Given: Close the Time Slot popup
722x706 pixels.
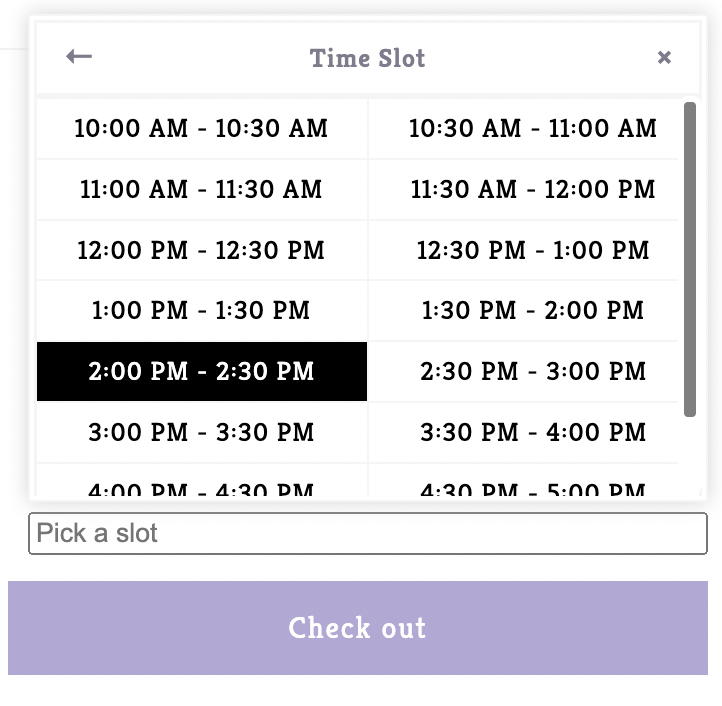Looking at the screenshot, I should coord(664,58).
